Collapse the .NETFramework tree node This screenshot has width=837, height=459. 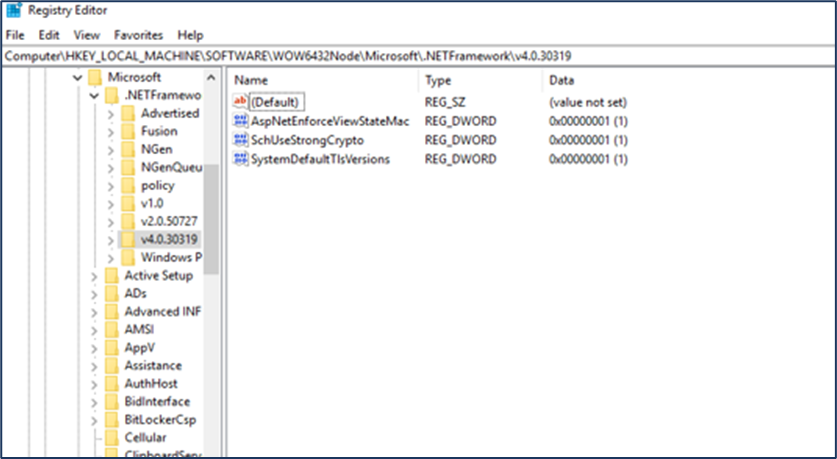tap(94, 96)
